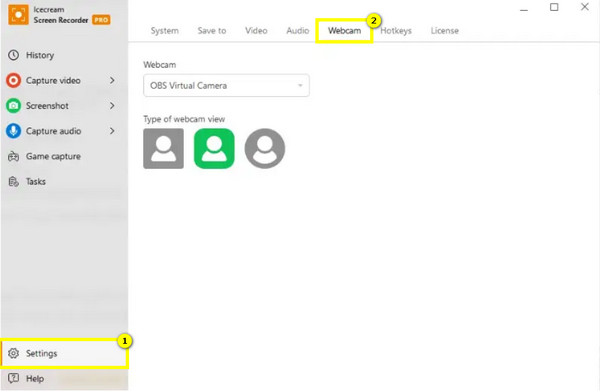Expand the Capture video submenu chevron
The width and height of the screenshot is (600, 392).
(x=112, y=80)
